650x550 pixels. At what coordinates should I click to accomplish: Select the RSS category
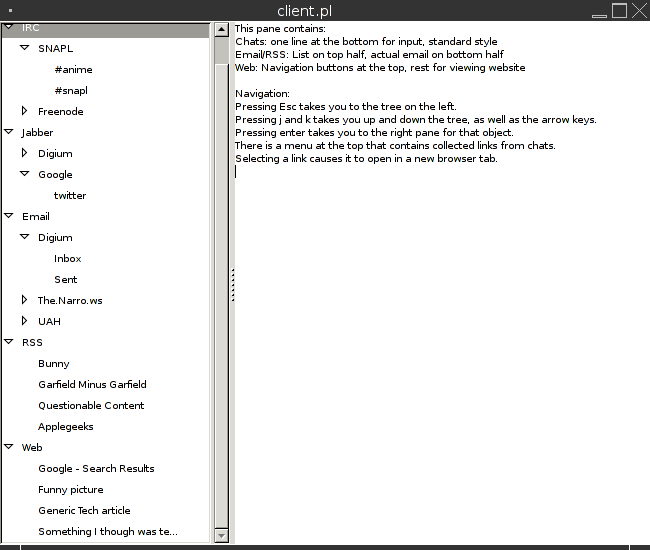[32, 343]
